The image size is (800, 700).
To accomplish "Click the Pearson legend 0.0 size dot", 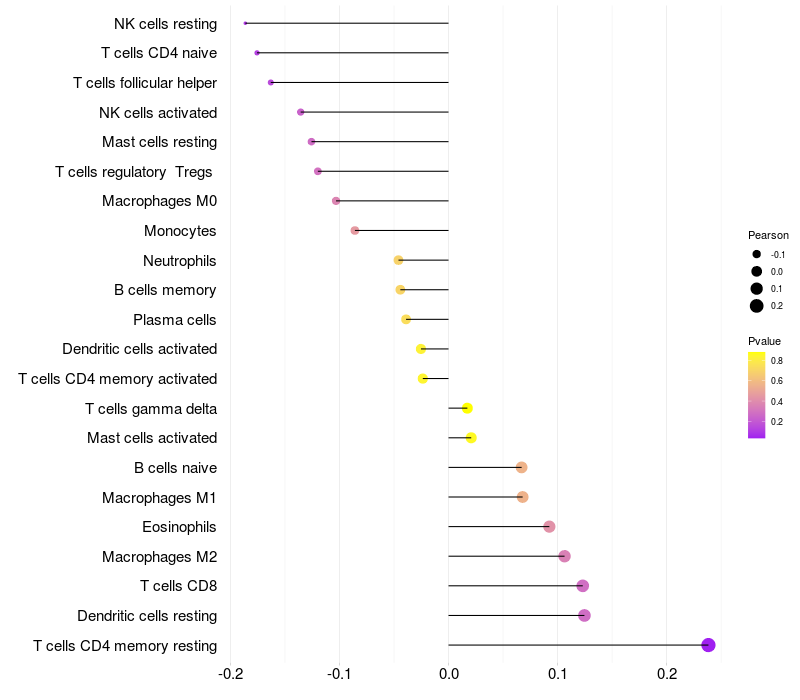I will click(x=757, y=271).
